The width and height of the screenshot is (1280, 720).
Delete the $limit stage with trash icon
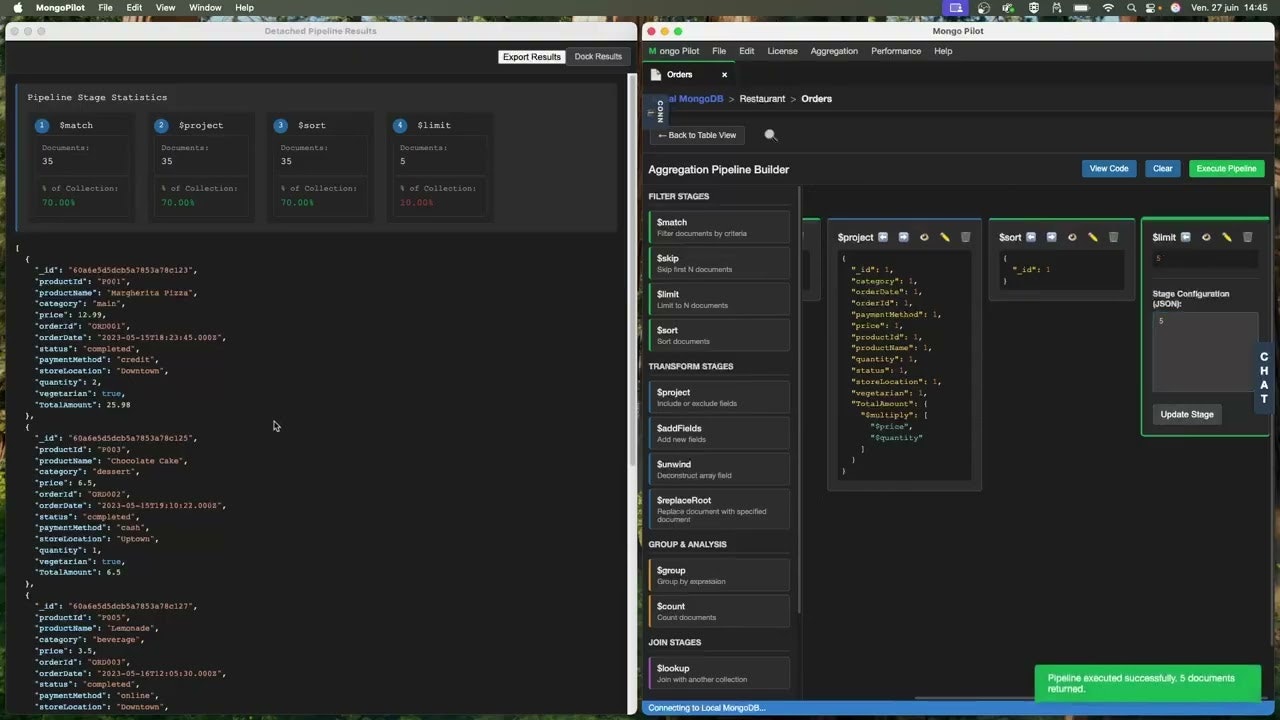[1247, 237]
